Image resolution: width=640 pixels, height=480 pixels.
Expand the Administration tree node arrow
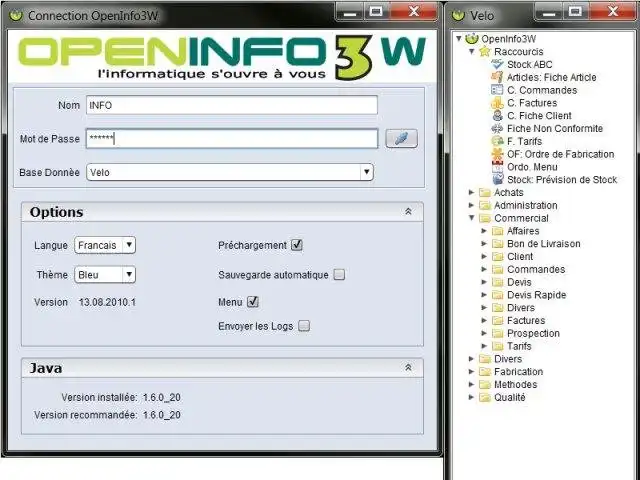point(471,205)
